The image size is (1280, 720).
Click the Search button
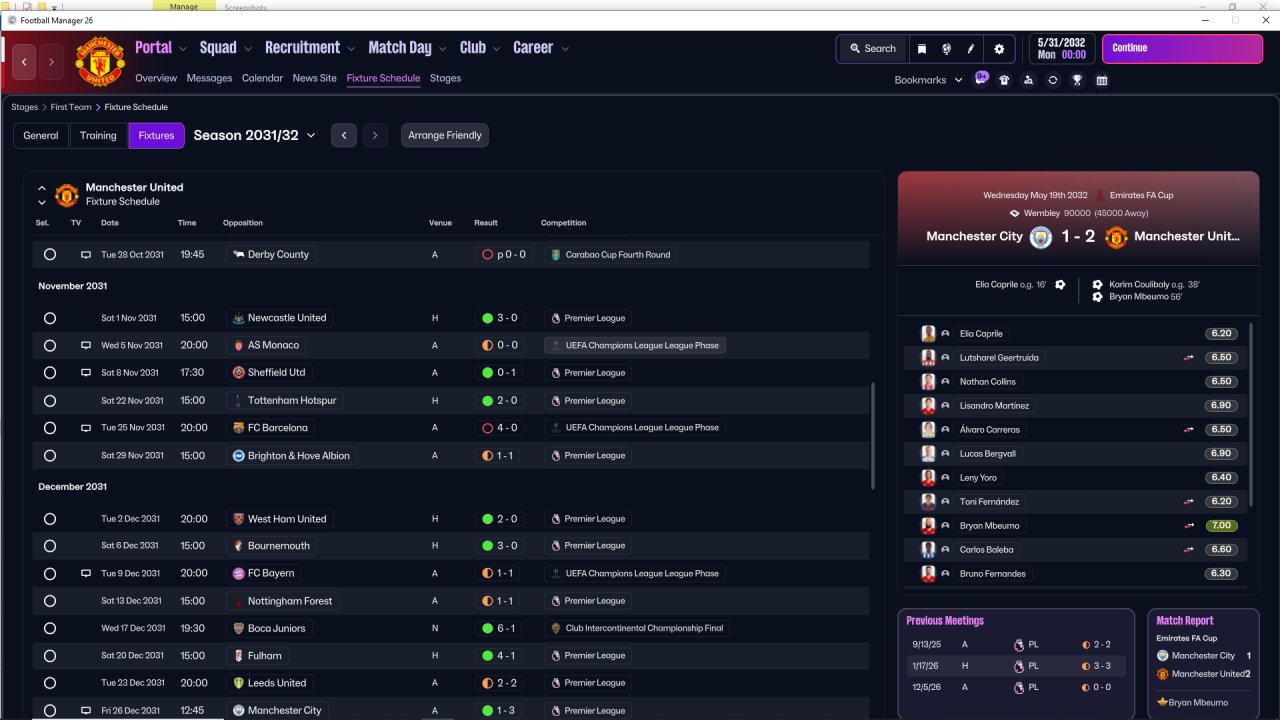point(873,49)
